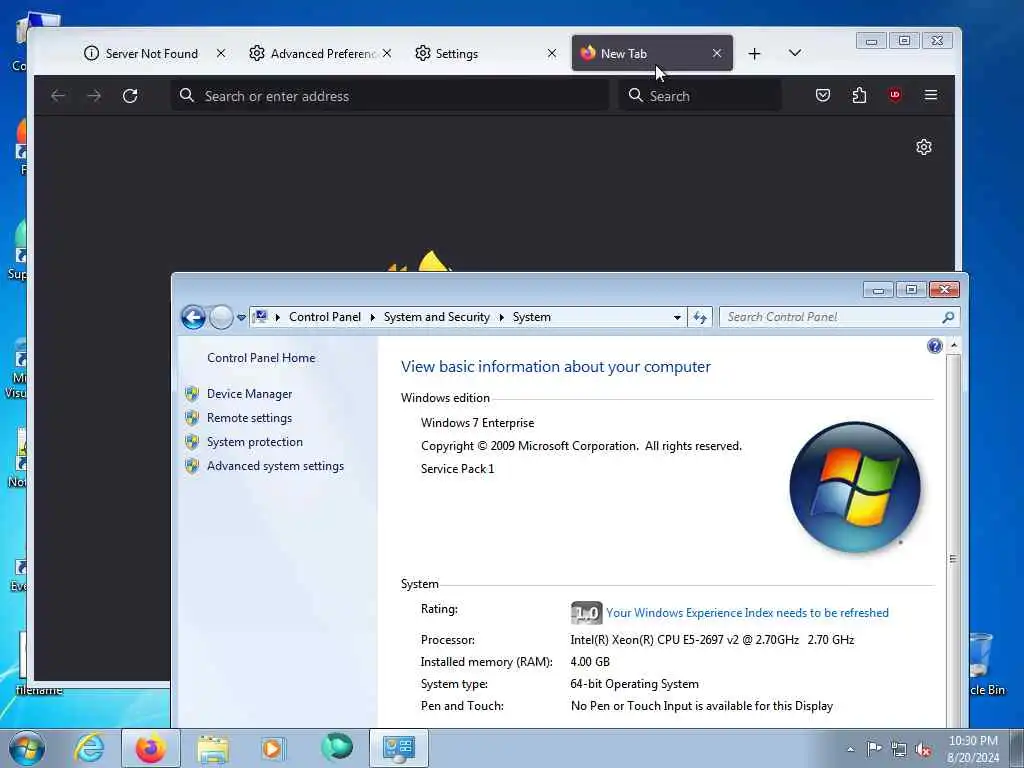The height and width of the screenshot is (768, 1024).
Task: Refresh the Control Panel System page
Action: (x=699, y=317)
